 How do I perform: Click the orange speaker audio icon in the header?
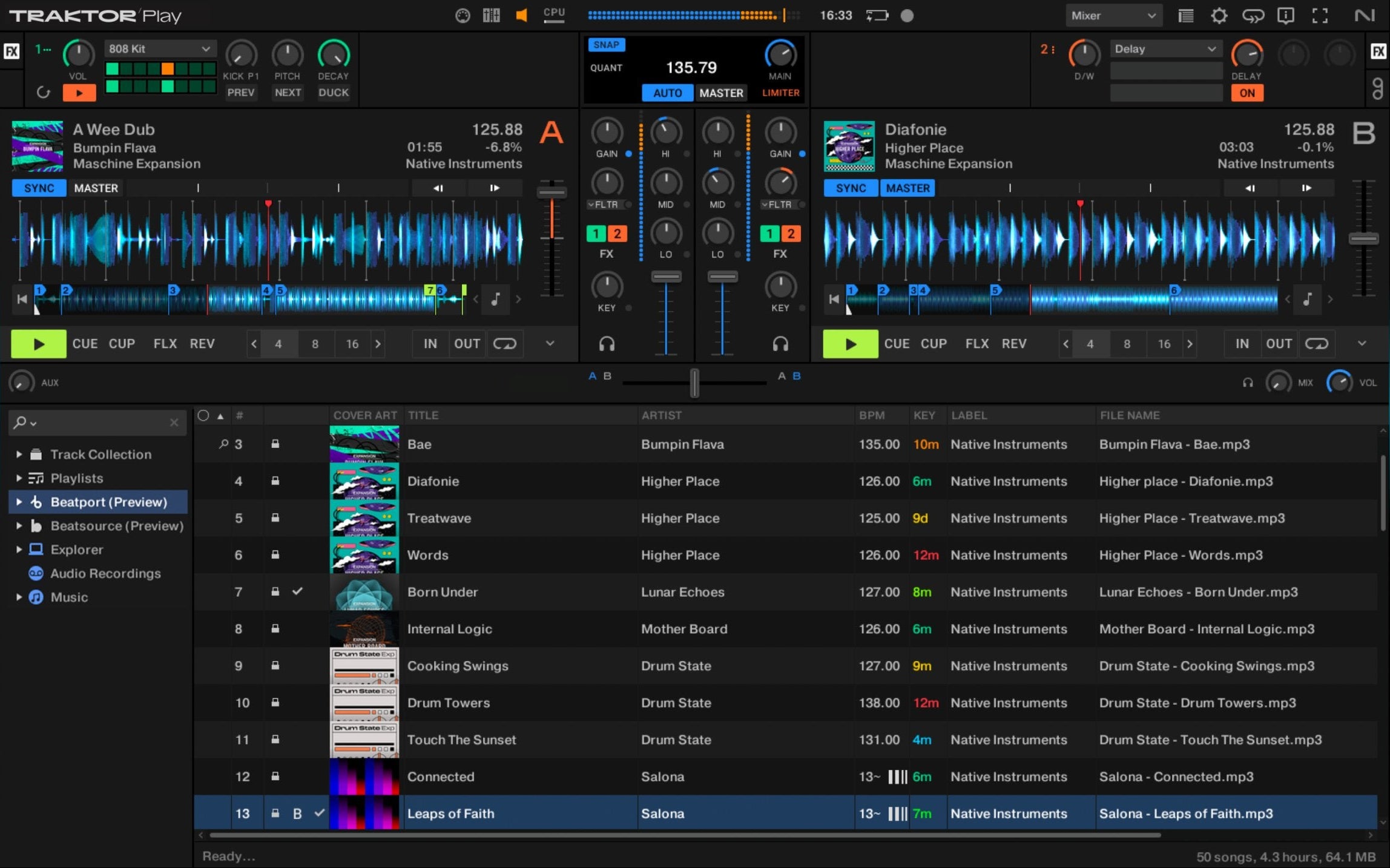click(521, 15)
